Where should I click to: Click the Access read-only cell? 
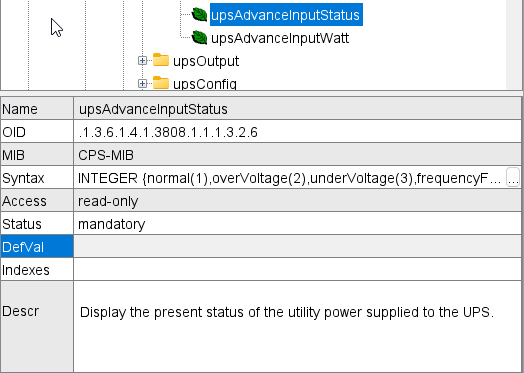(297, 201)
